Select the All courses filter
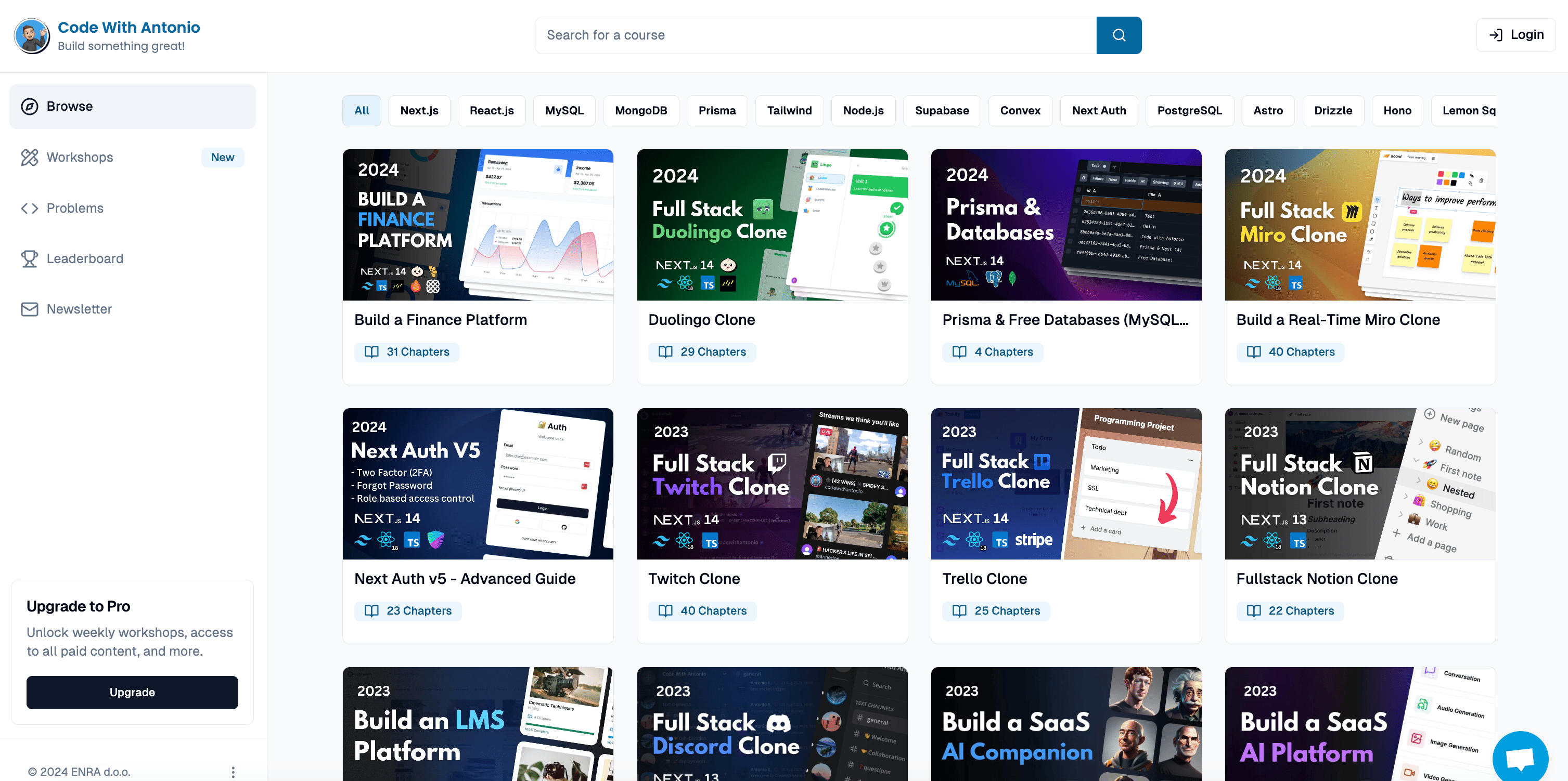 (362, 111)
